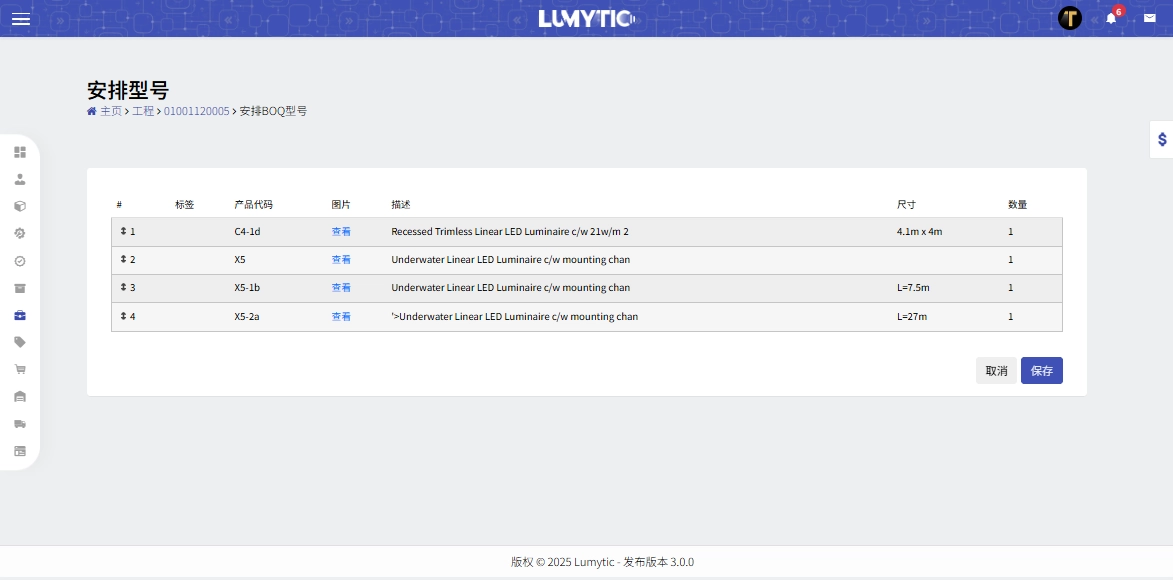This screenshot has width=1173, height=580.
Task: Open the sidebar delivery truck icon
Action: pyautogui.click(x=20, y=424)
